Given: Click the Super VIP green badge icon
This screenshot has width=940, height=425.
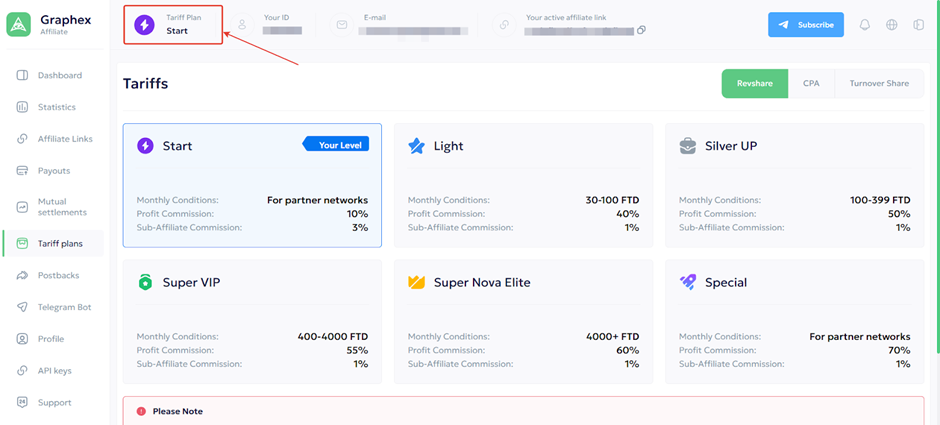Looking at the screenshot, I should coord(145,283).
